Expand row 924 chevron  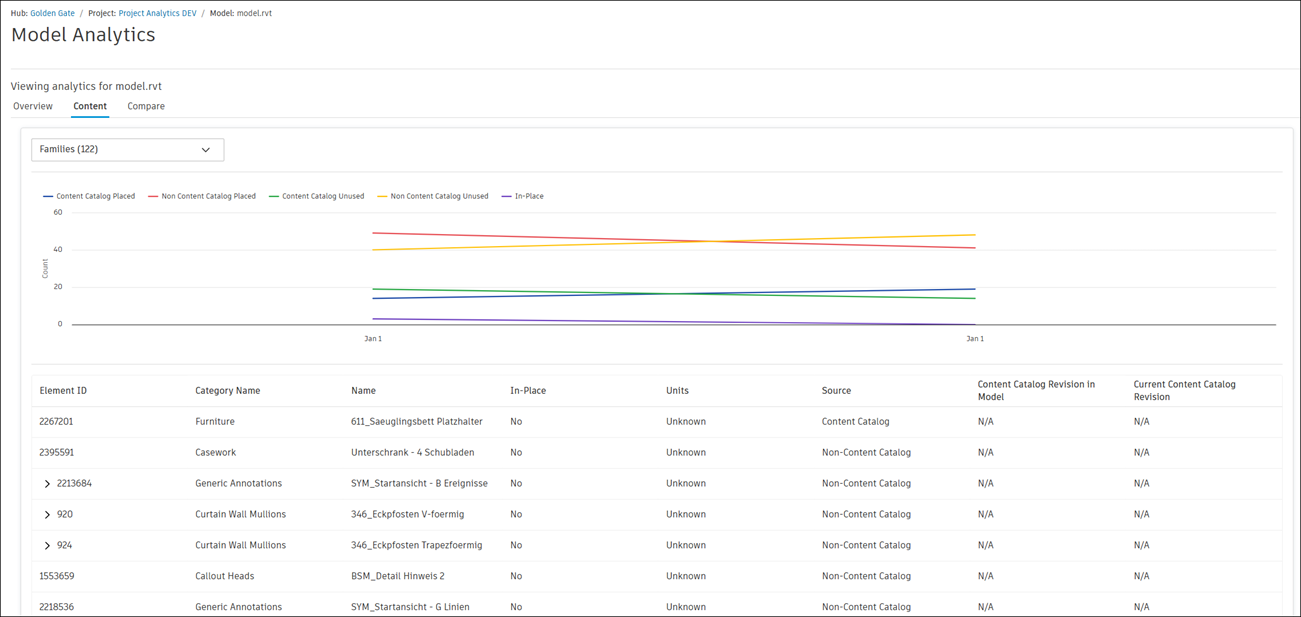coord(47,546)
